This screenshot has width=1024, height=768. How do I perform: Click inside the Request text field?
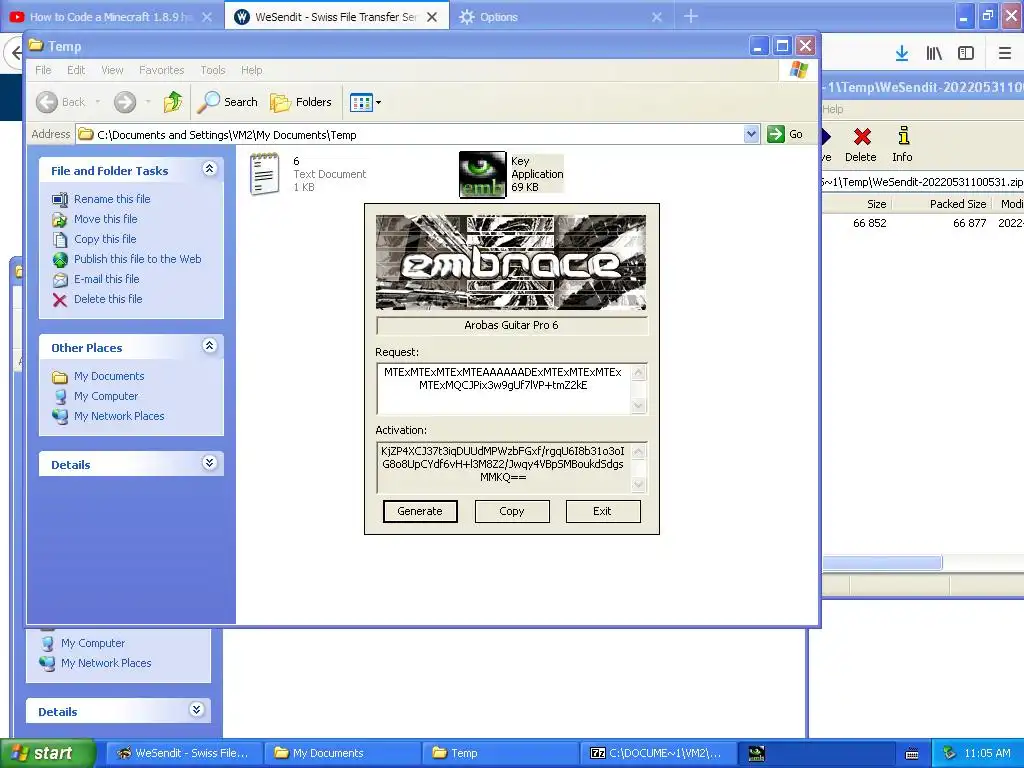pos(504,389)
